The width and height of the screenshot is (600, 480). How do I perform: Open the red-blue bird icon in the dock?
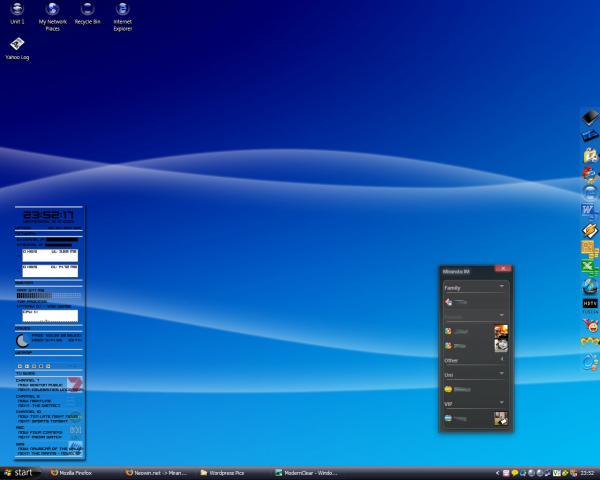pyautogui.click(x=590, y=174)
